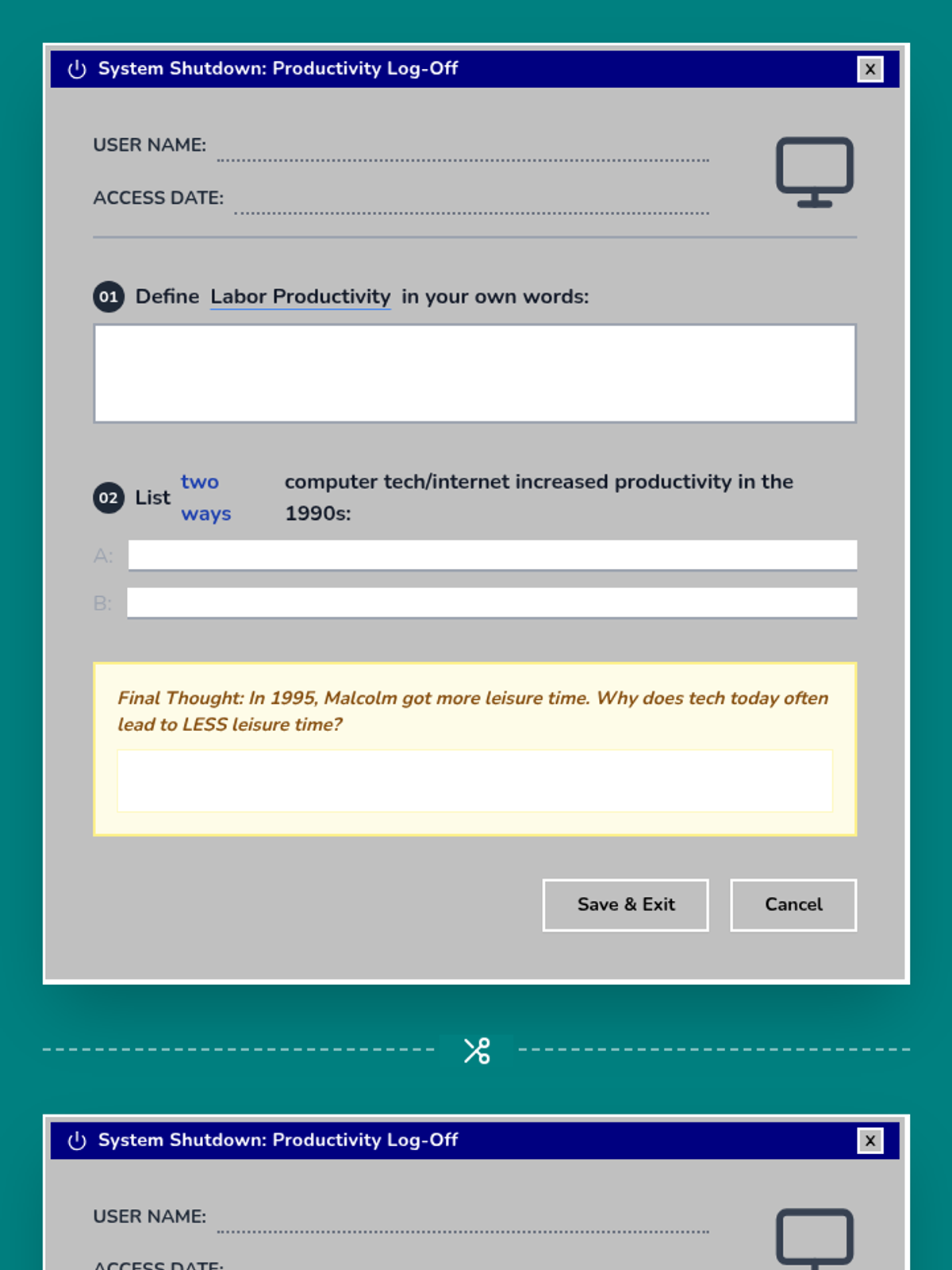Viewport: 952px width, 1270px height.
Task: Focus the Labor Productivity definition text box
Action: (474, 373)
